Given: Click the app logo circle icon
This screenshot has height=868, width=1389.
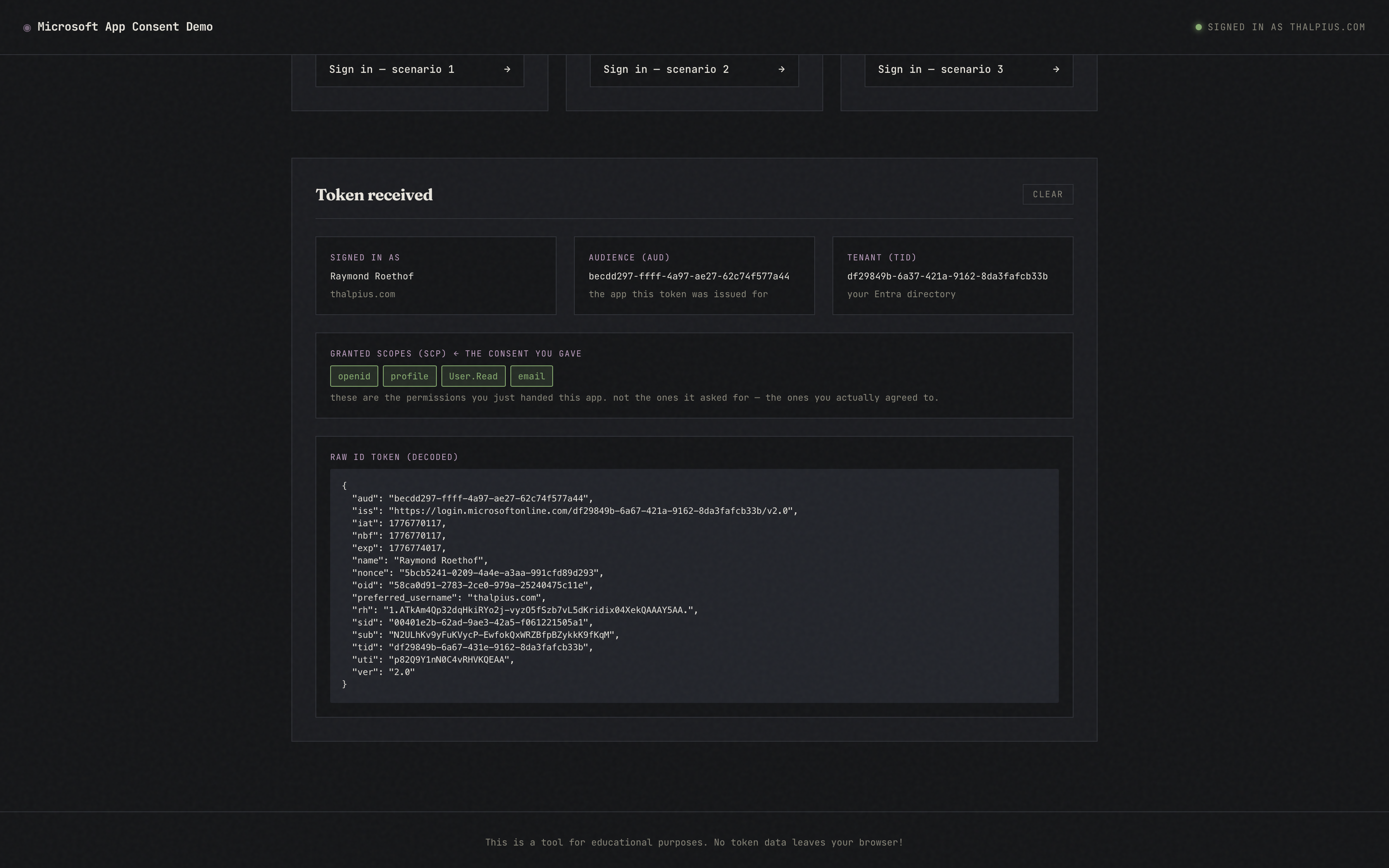Looking at the screenshot, I should coord(27,28).
